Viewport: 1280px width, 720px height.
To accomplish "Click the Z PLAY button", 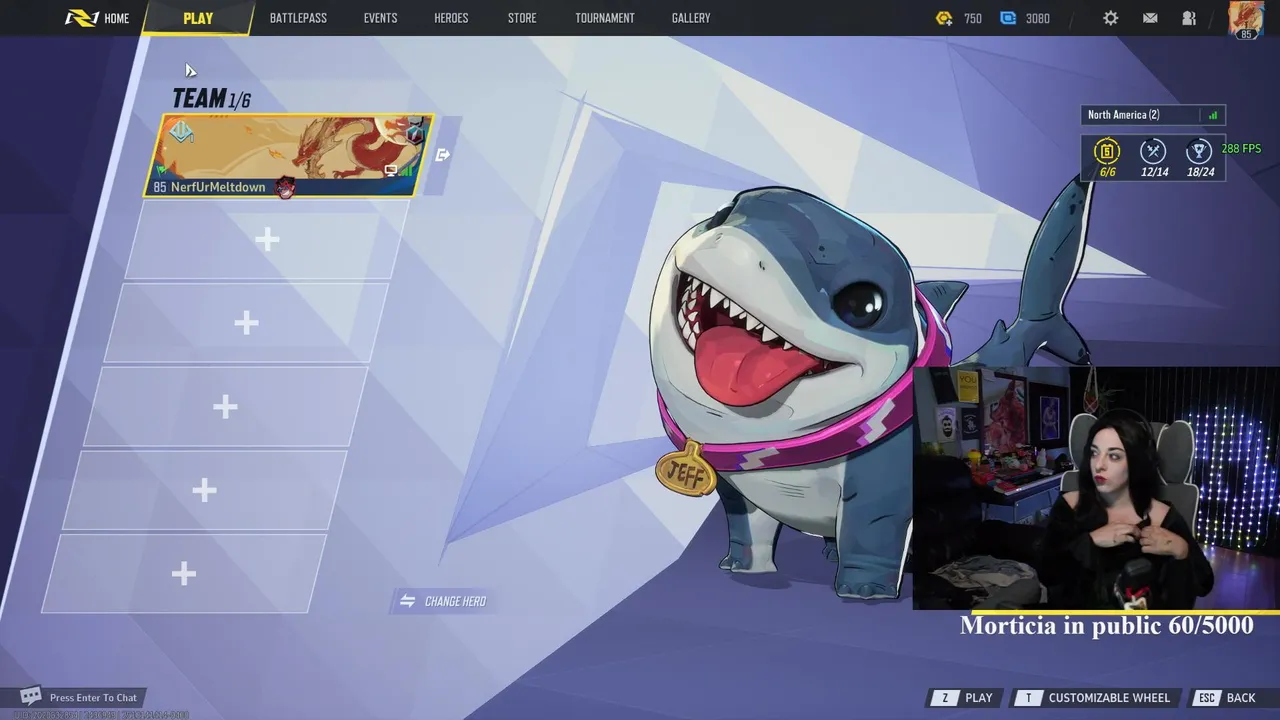I will coord(963,698).
